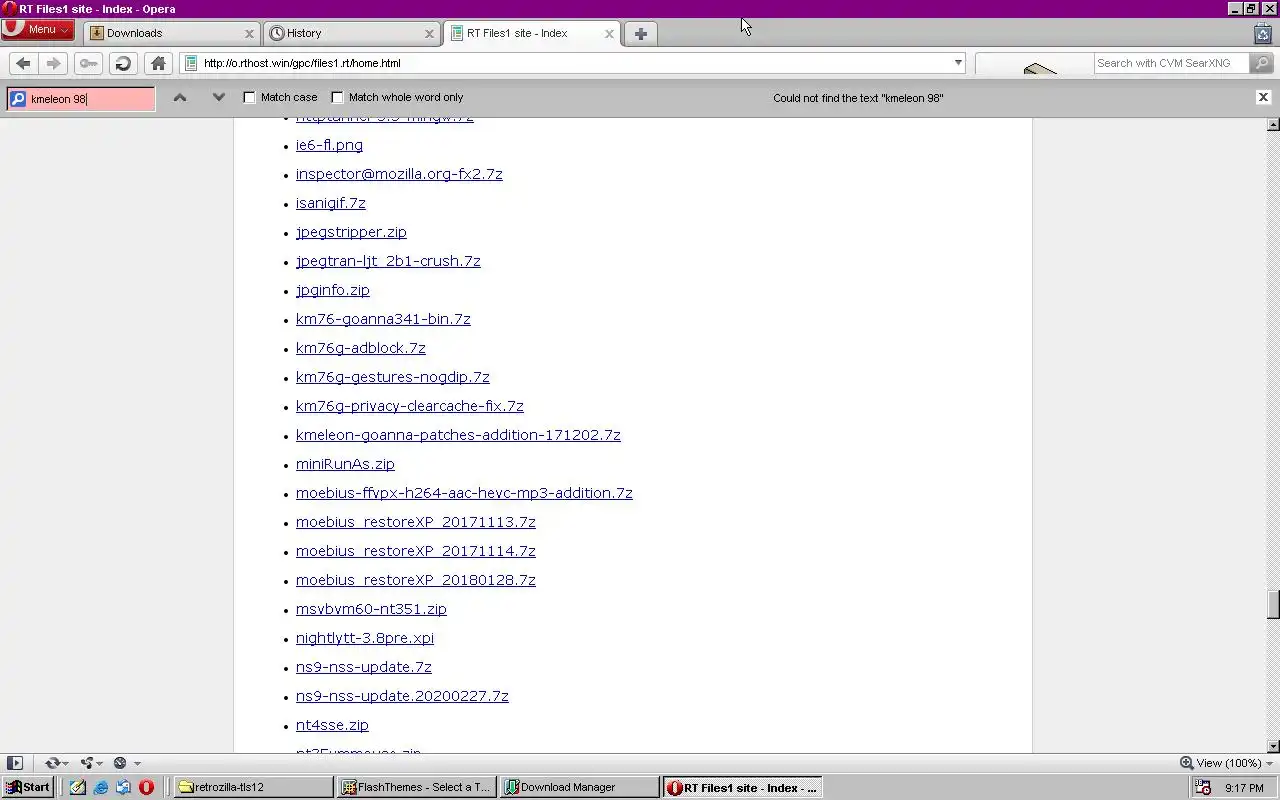Close the Downloads tab

[249, 33]
